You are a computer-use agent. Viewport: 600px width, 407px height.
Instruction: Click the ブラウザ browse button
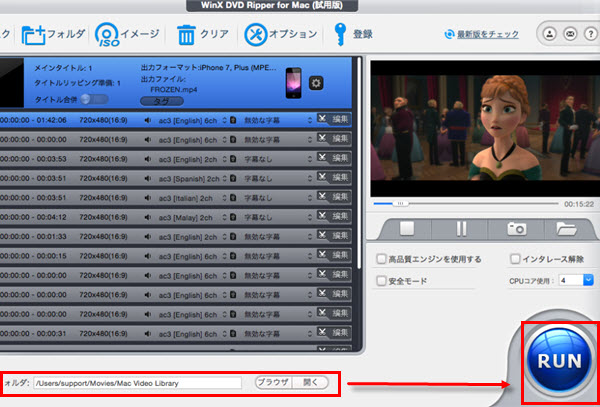pos(273,382)
